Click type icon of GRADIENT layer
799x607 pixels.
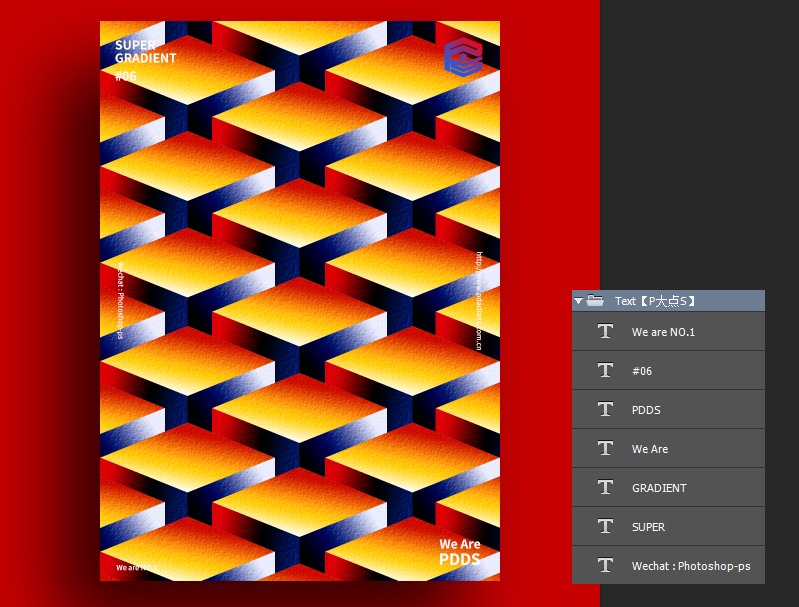605,487
